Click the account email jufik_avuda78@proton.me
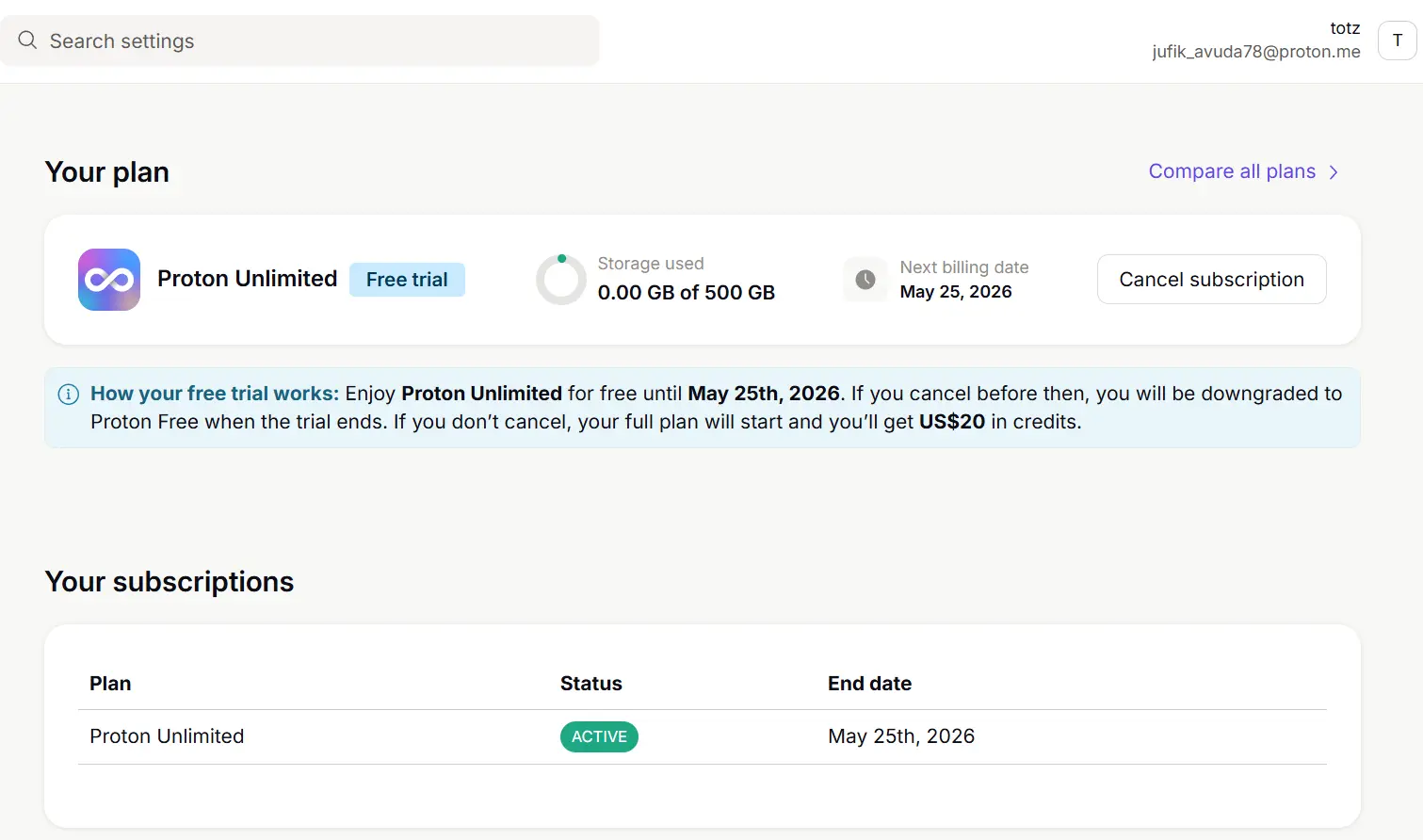1423x840 pixels. pos(1255,52)
